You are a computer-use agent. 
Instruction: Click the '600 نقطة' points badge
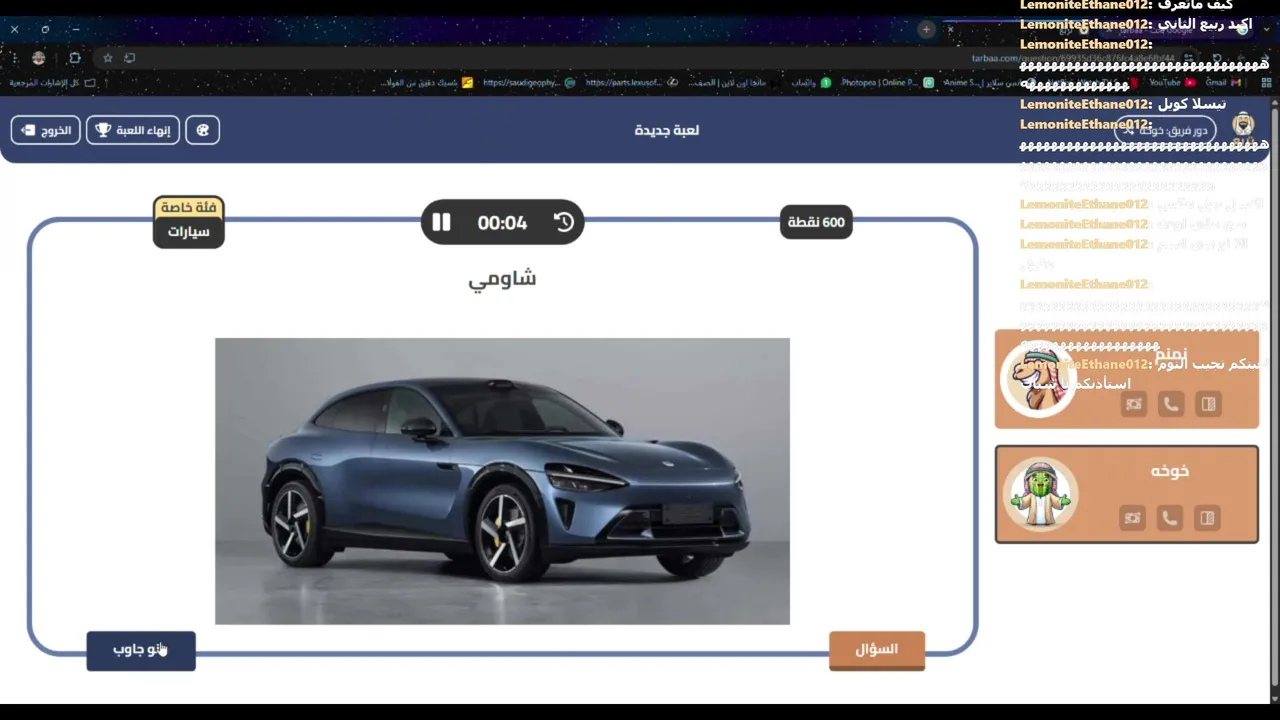click(x=816, y=222)
